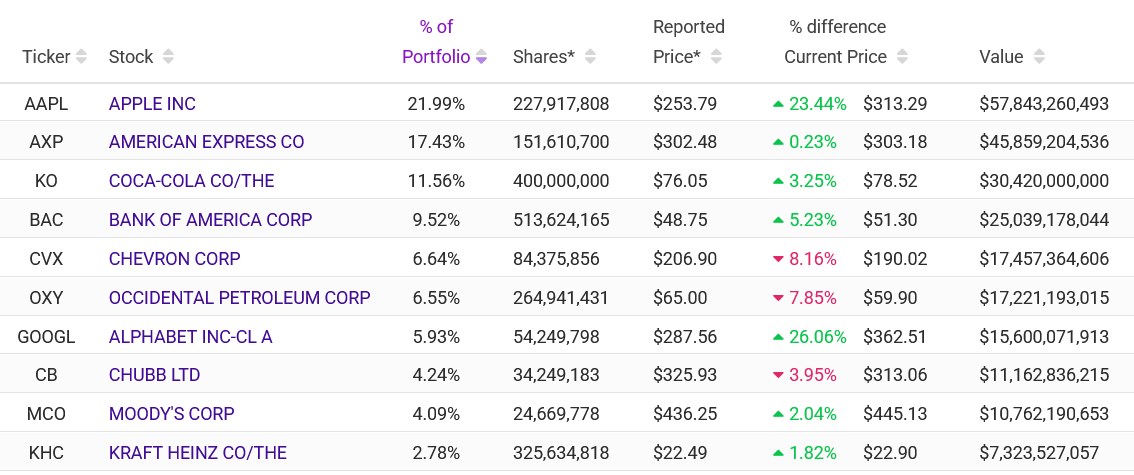The height and width of the screenshot is (475, 1134).
Task: Open AMERICAN EXPRESS CO link
Action: (x=206, y=142)
